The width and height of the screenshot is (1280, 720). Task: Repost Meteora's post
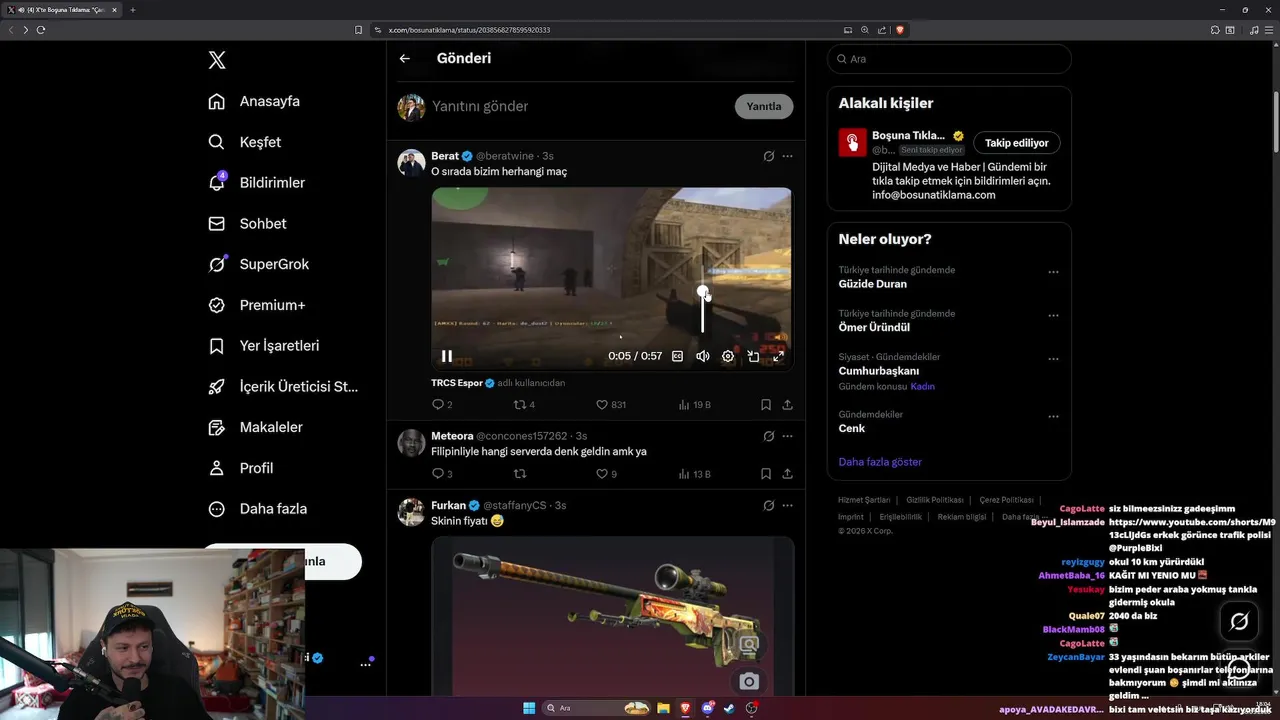(x=519, y=474)
